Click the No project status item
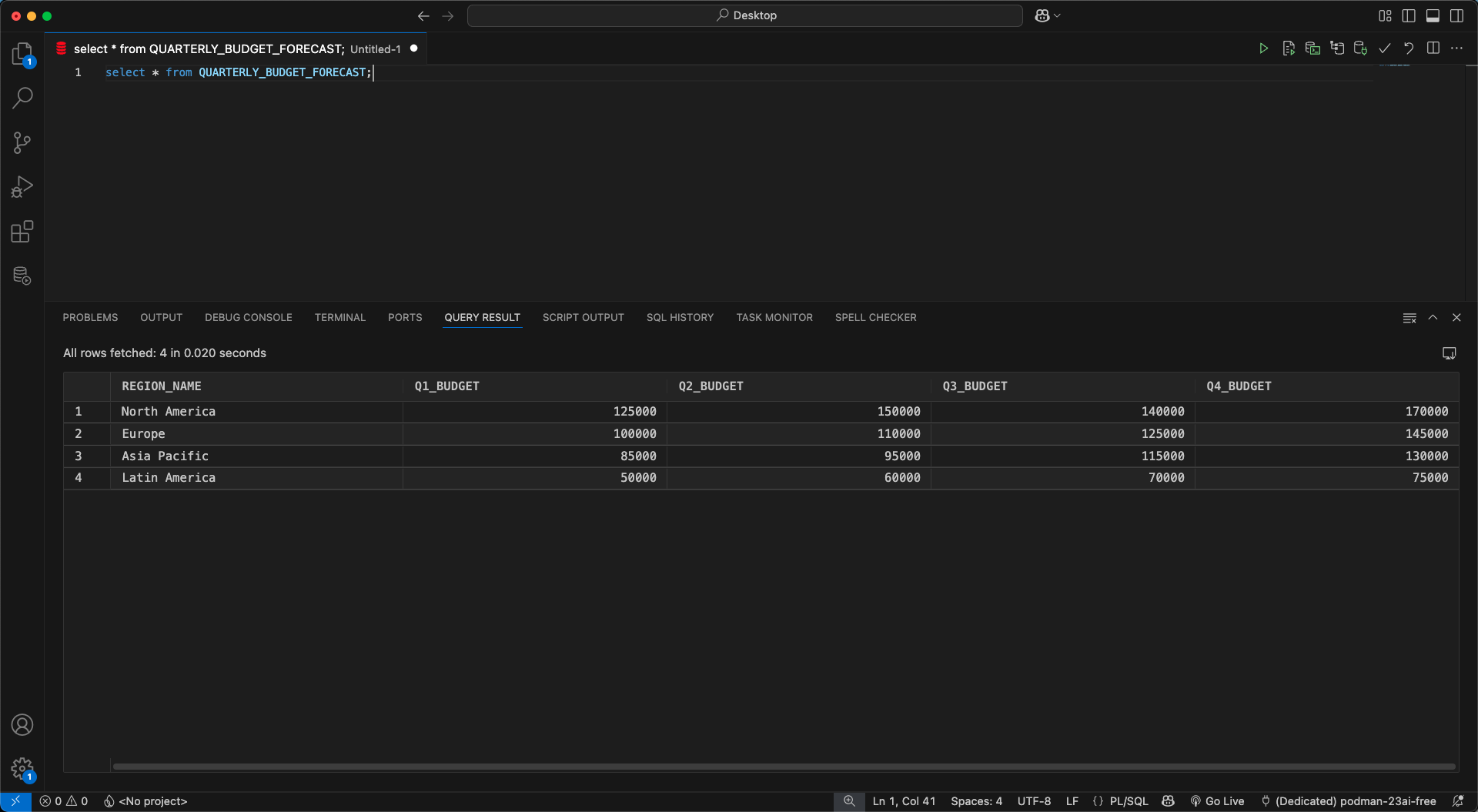Image resolution: width=1478 pixels, height=812 pixels. (145, 801)
